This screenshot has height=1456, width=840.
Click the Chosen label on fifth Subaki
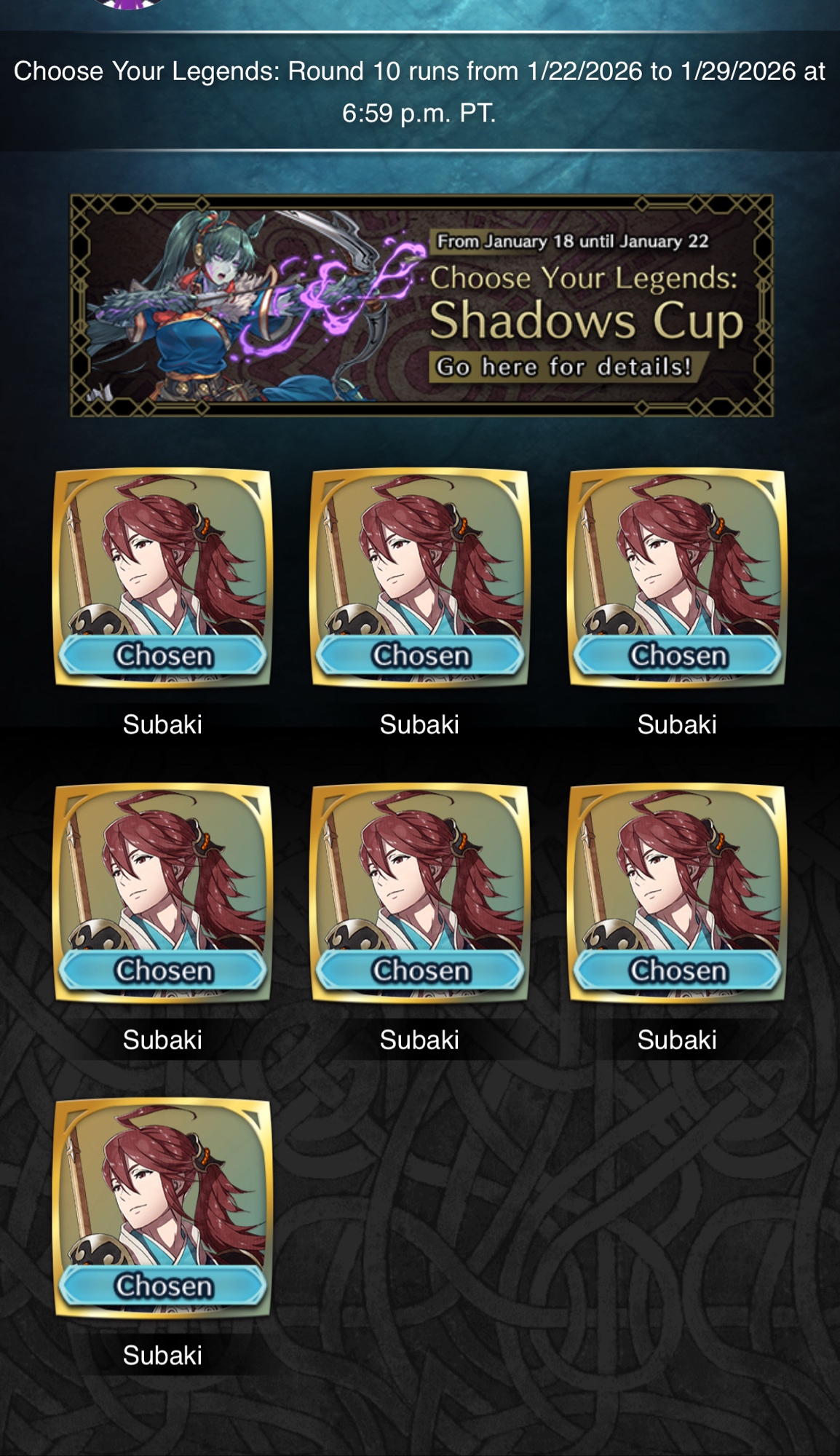(x=421, y=970)
